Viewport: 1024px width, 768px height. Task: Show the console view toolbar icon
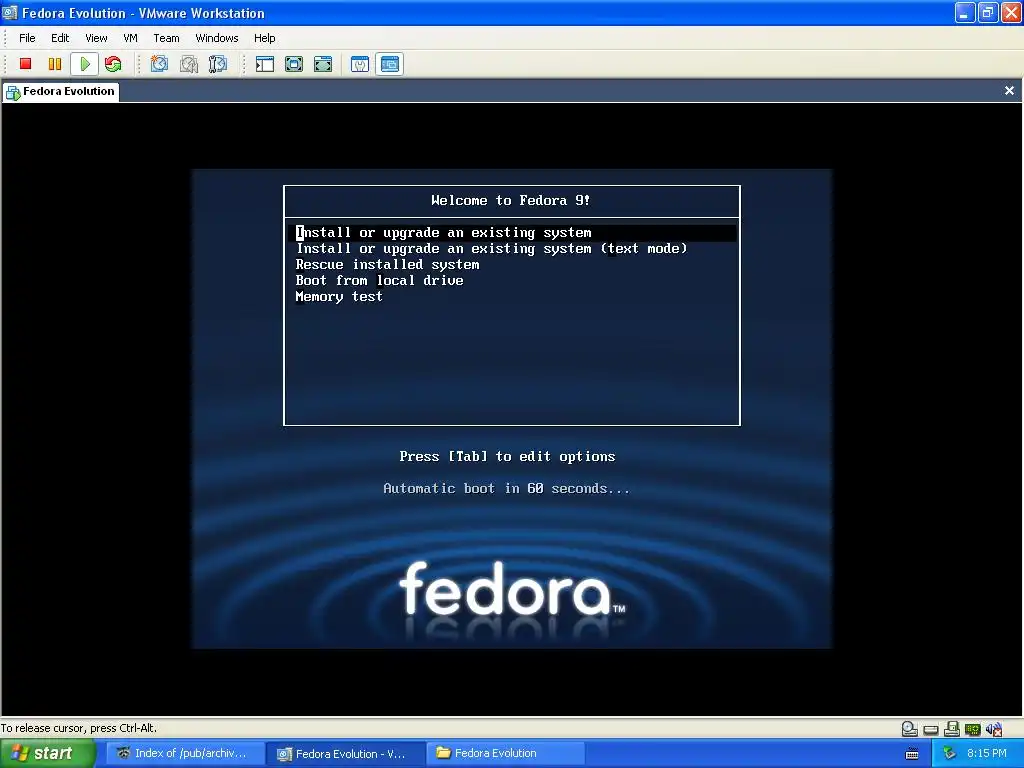coord(389,64)
